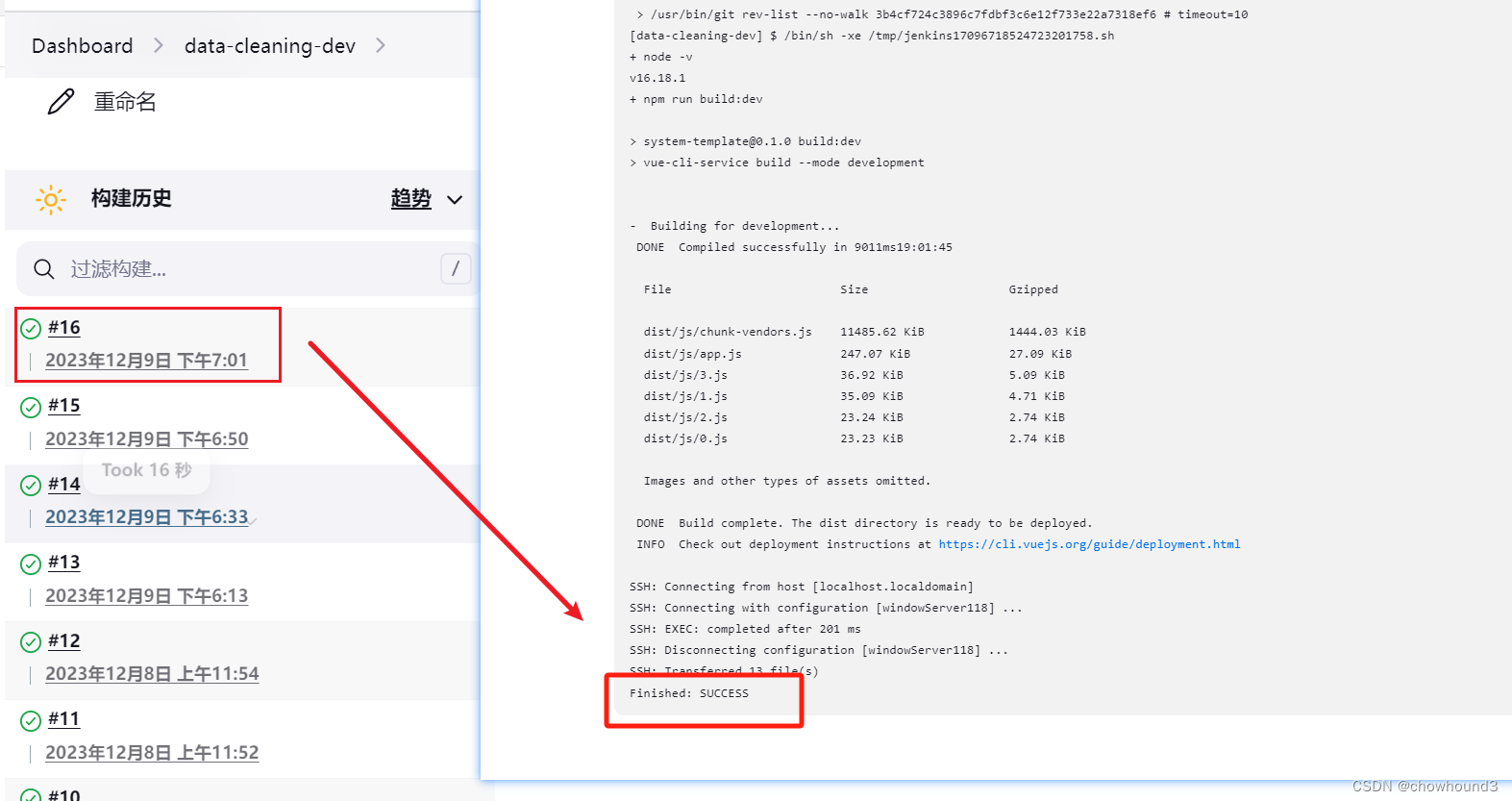Open build #12
This screenshot has height=801, width=1512.
click(64, 641)
